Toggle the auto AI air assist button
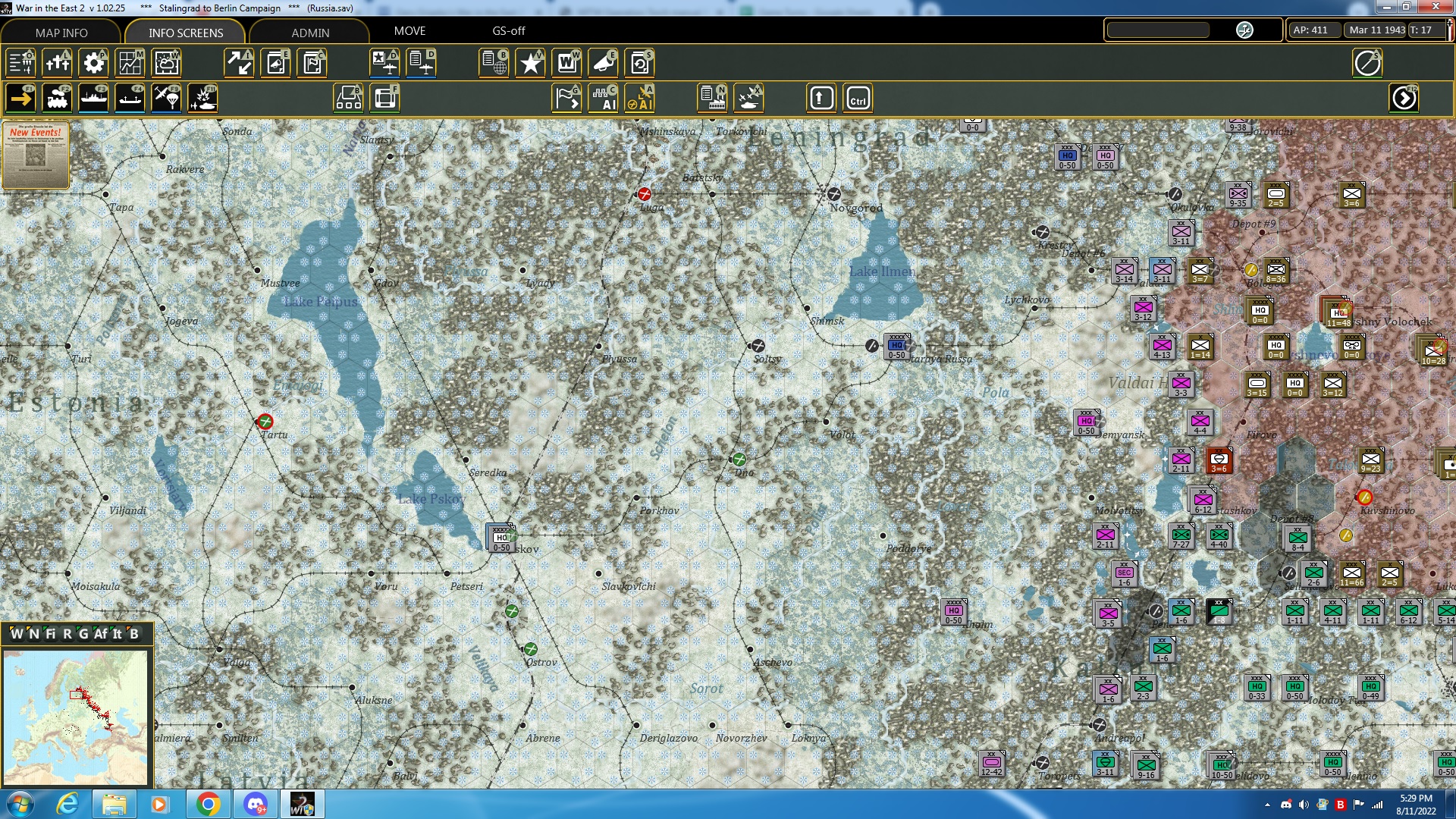The image size is (1456, 819). coord(640,99)
